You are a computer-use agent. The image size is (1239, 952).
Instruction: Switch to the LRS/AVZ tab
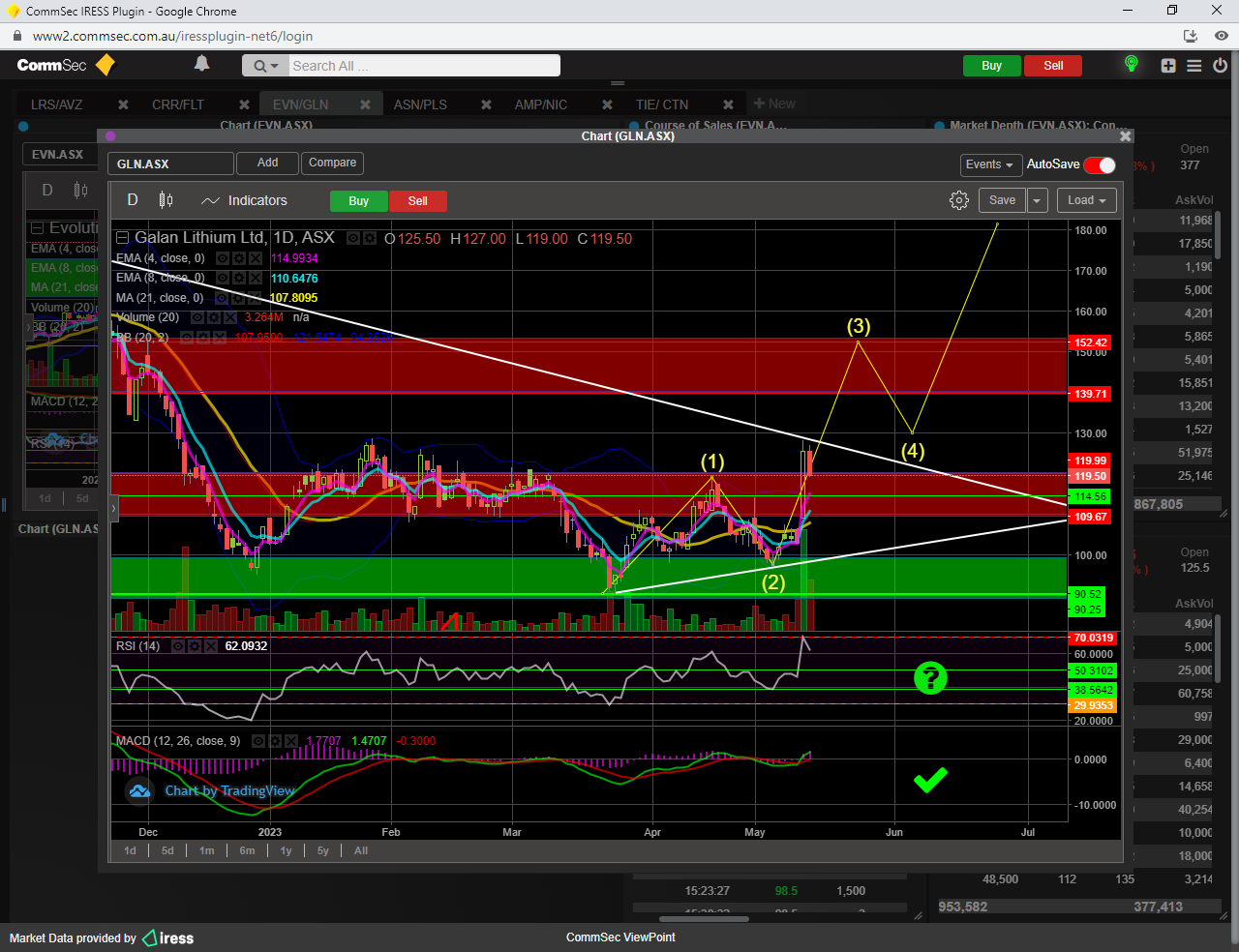(57, 104)
